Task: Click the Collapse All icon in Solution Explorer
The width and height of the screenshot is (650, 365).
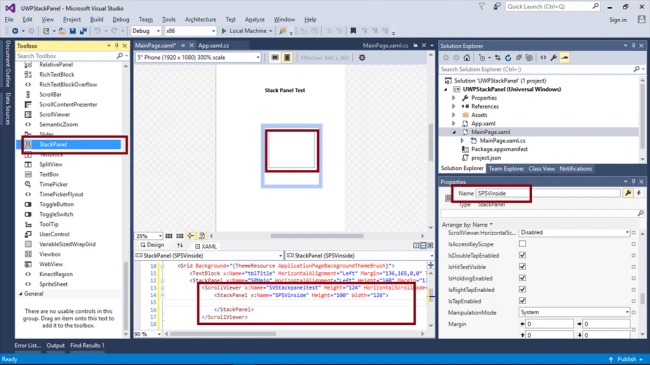Action: click(519, 58)
